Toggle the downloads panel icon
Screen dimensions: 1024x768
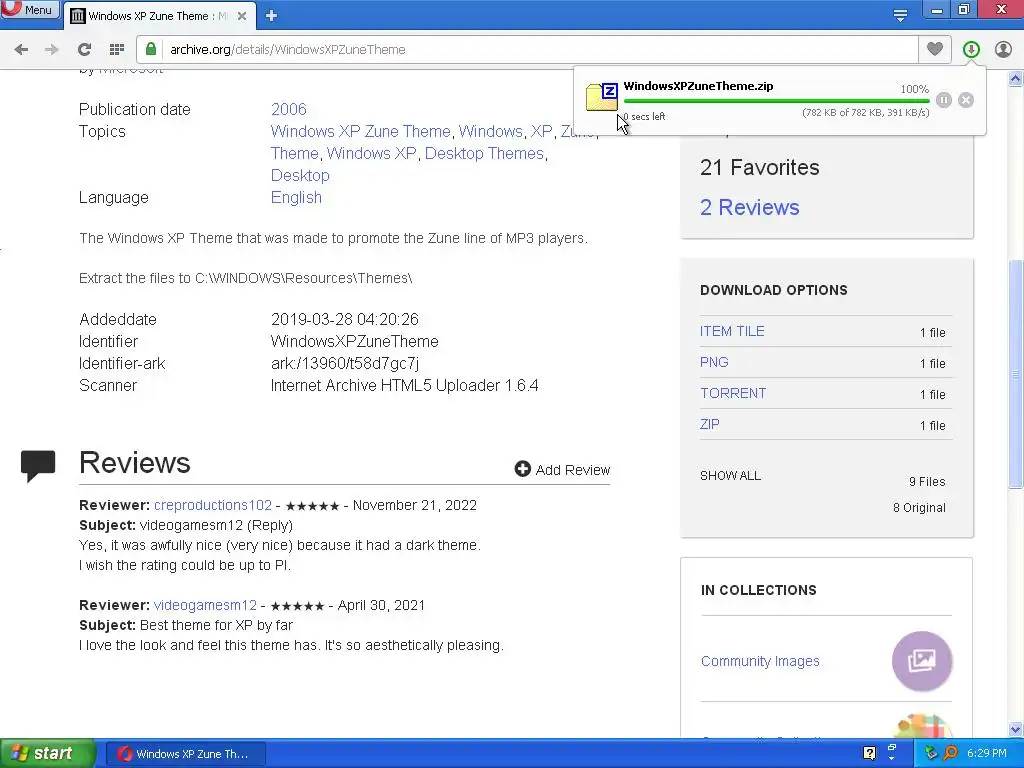coord(971,49)
